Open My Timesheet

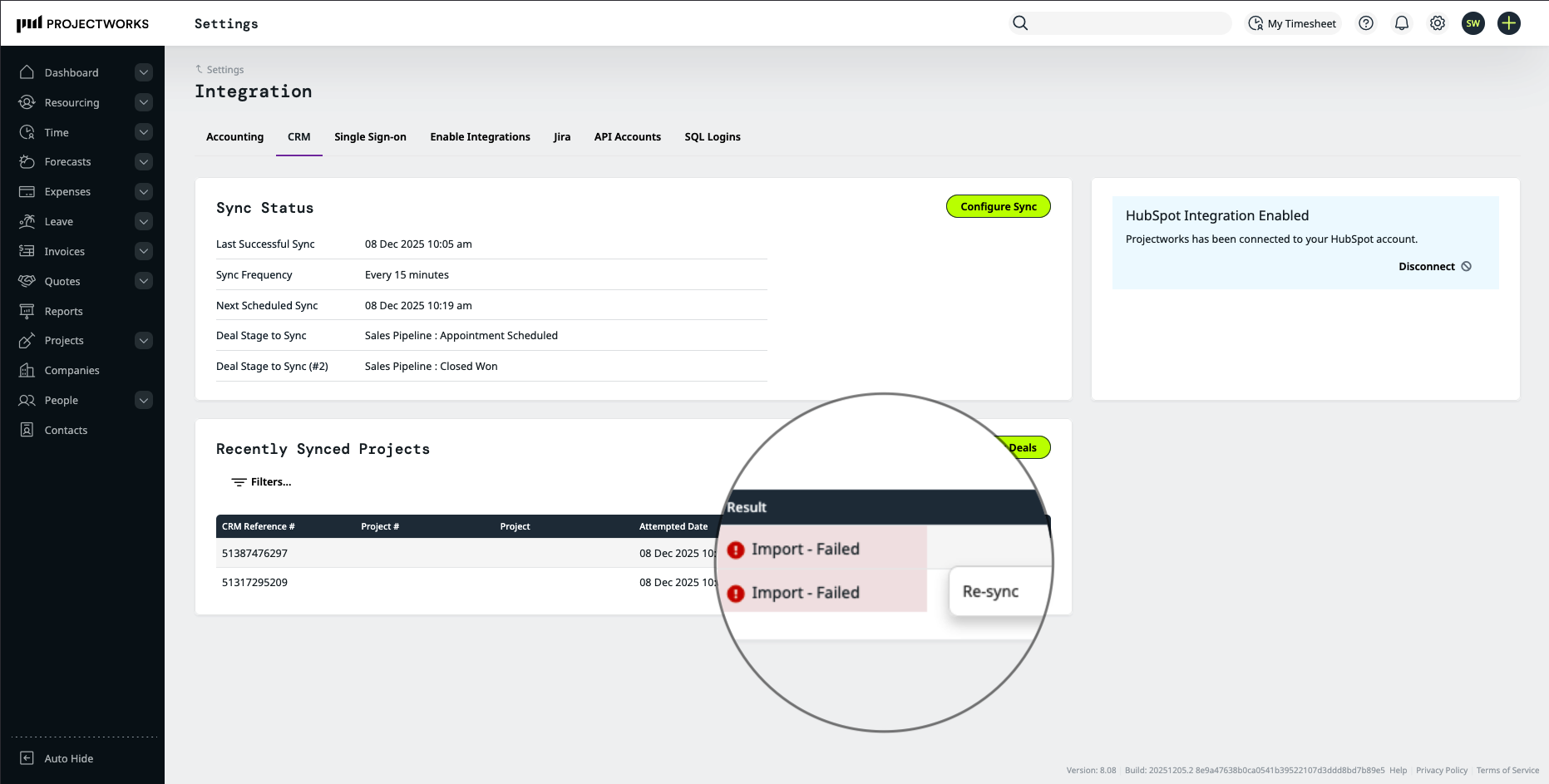(x=1293, y=23)
